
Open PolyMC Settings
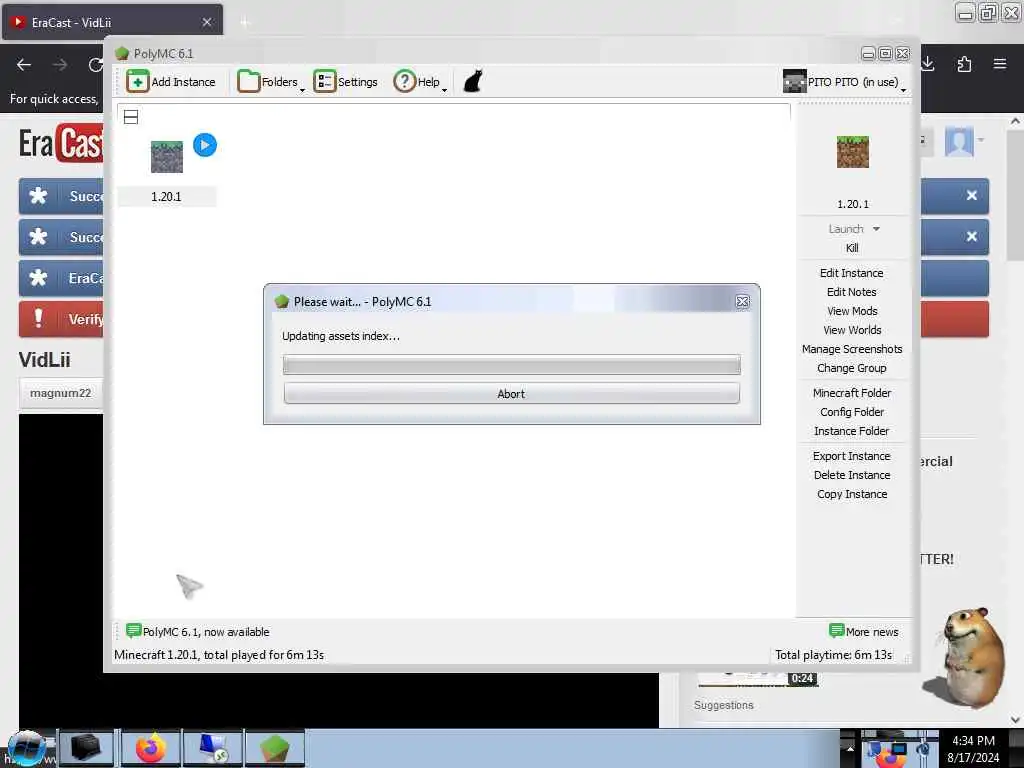pyautogui.click(x=345, y=82)
